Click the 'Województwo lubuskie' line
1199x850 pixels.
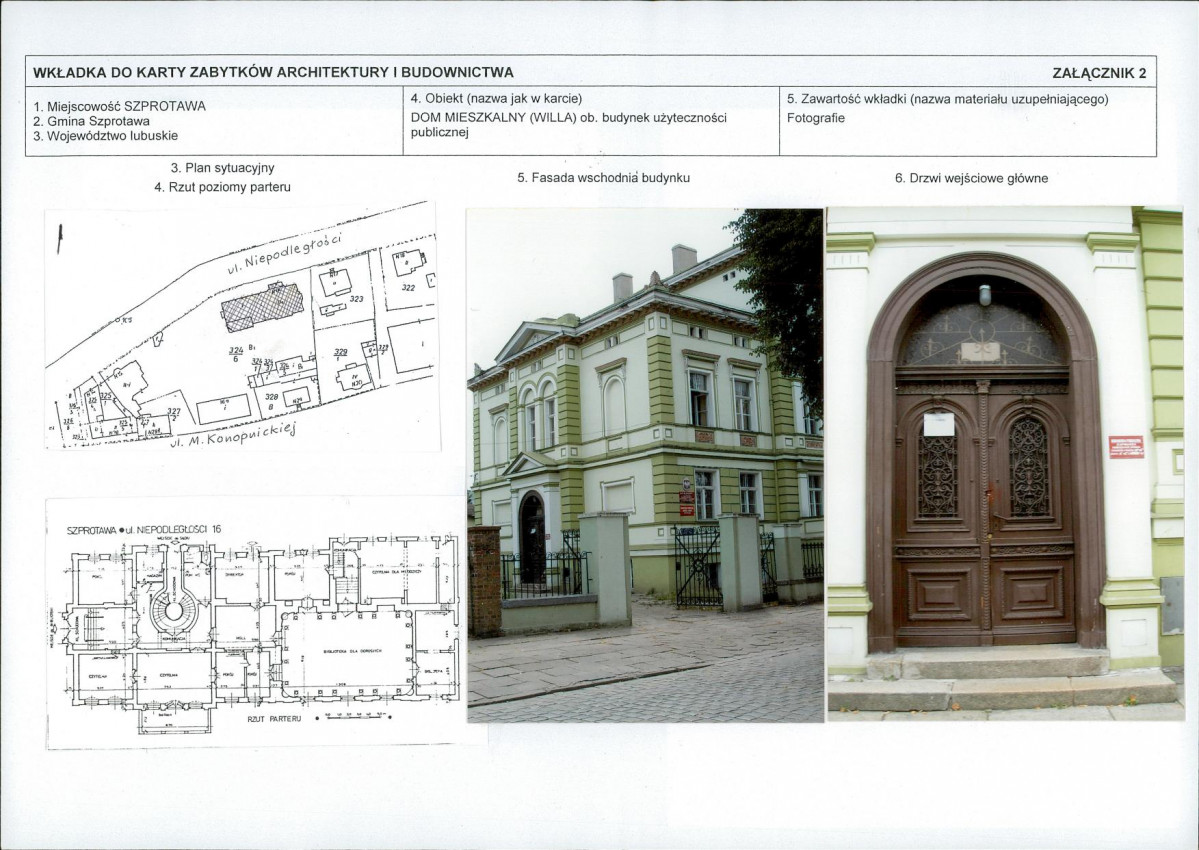pos(106,135)
